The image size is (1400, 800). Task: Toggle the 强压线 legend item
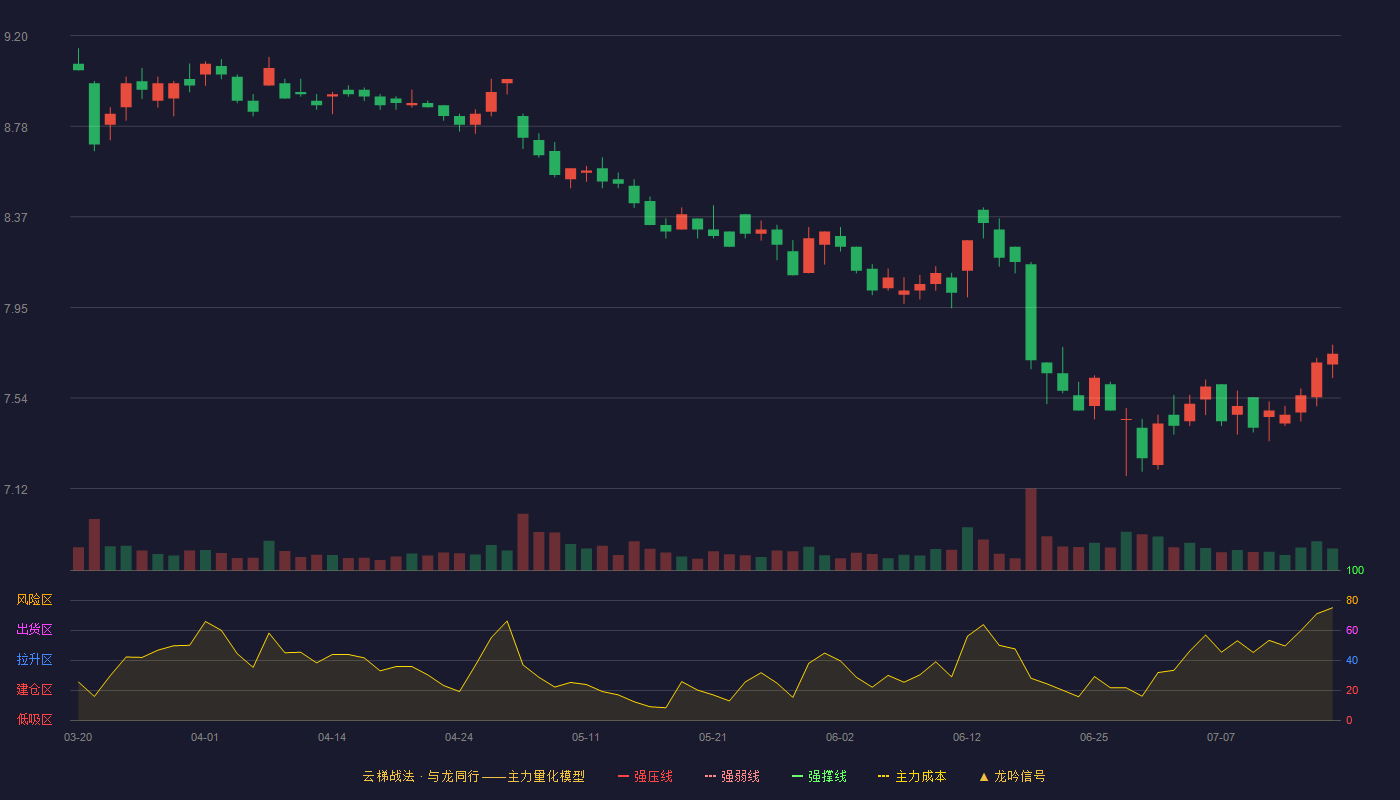(x=645, y=776)
